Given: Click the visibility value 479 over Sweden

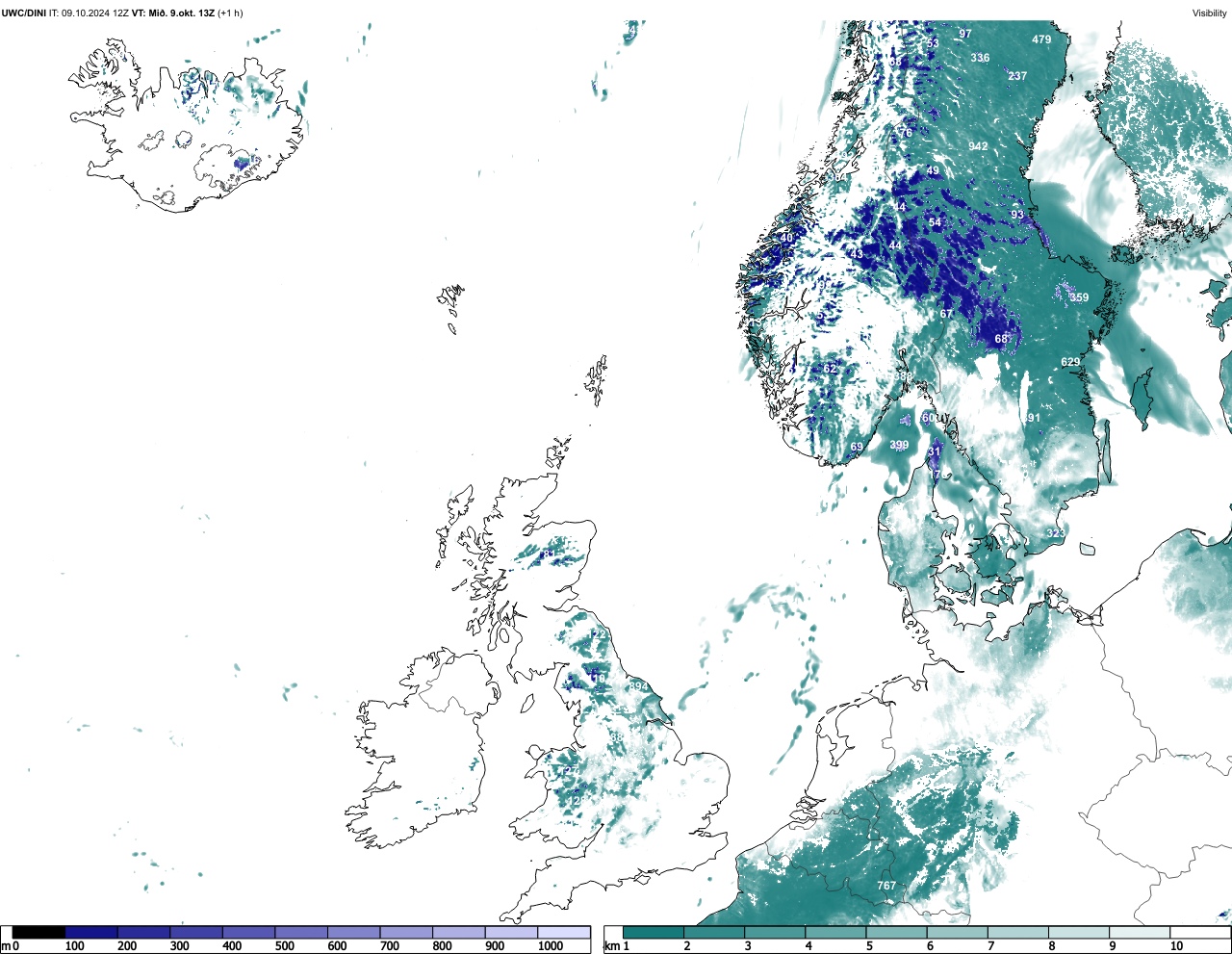Looking at the screenshot, I should tap(1041, 39).
